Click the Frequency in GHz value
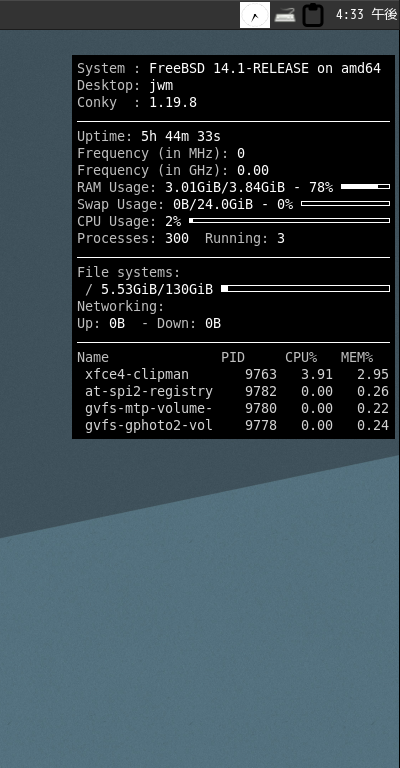 pos(253,170)
